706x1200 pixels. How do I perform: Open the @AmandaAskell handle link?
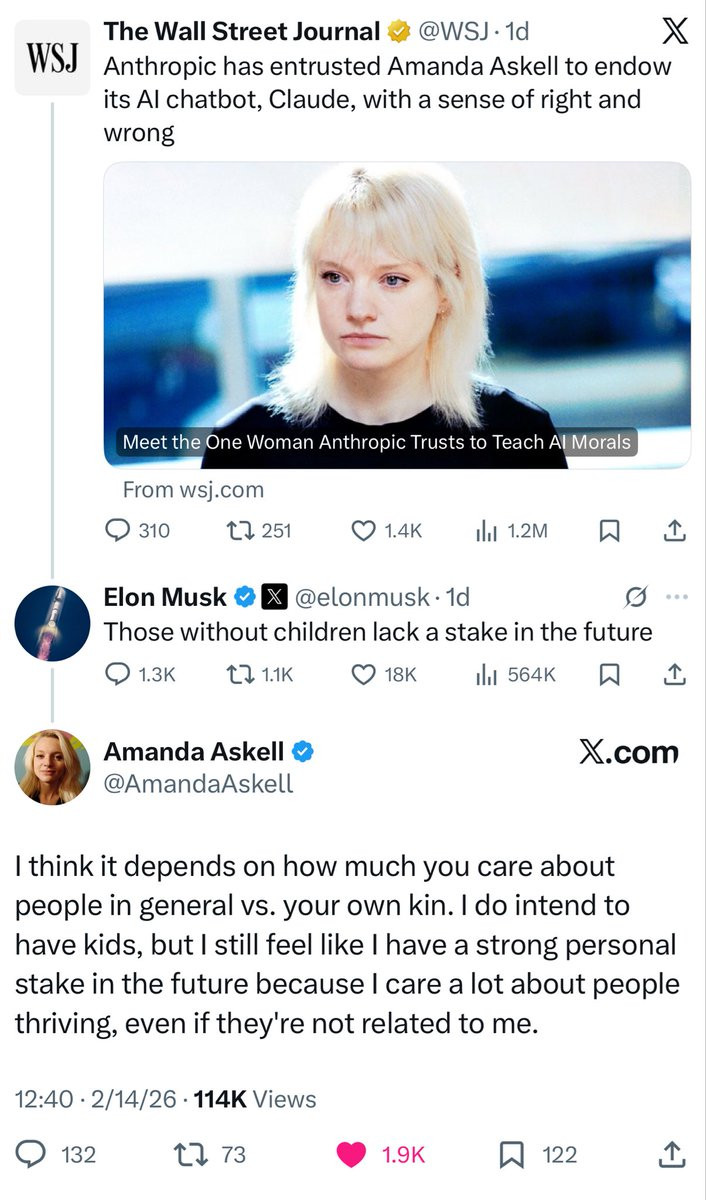tap(198, 784)
